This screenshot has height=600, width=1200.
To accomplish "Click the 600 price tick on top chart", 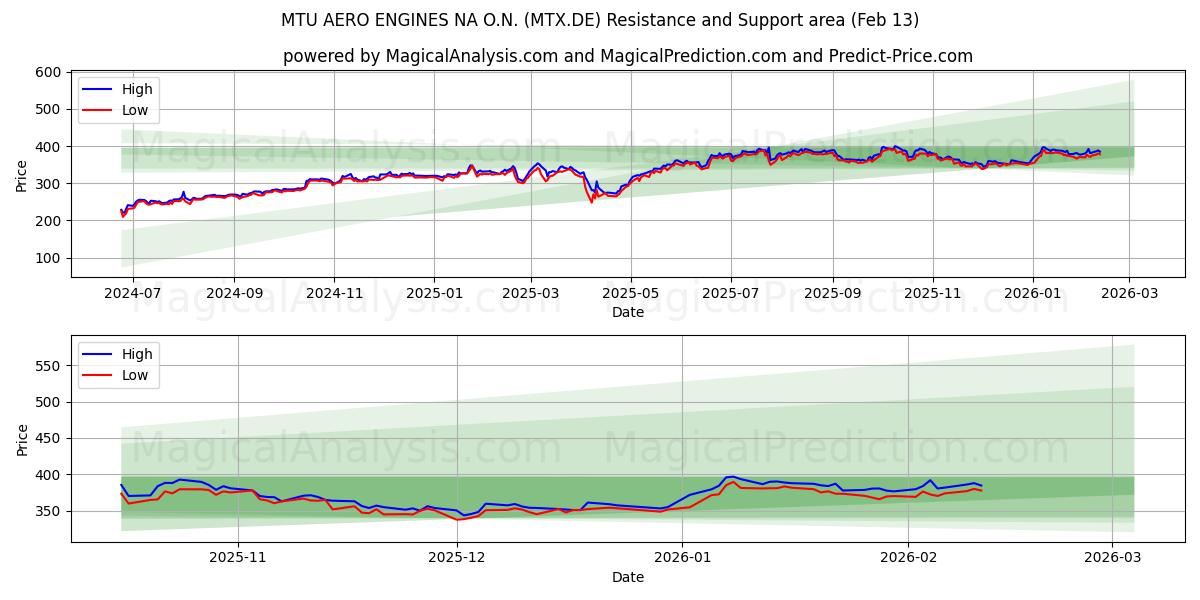I will coord(50,72).
